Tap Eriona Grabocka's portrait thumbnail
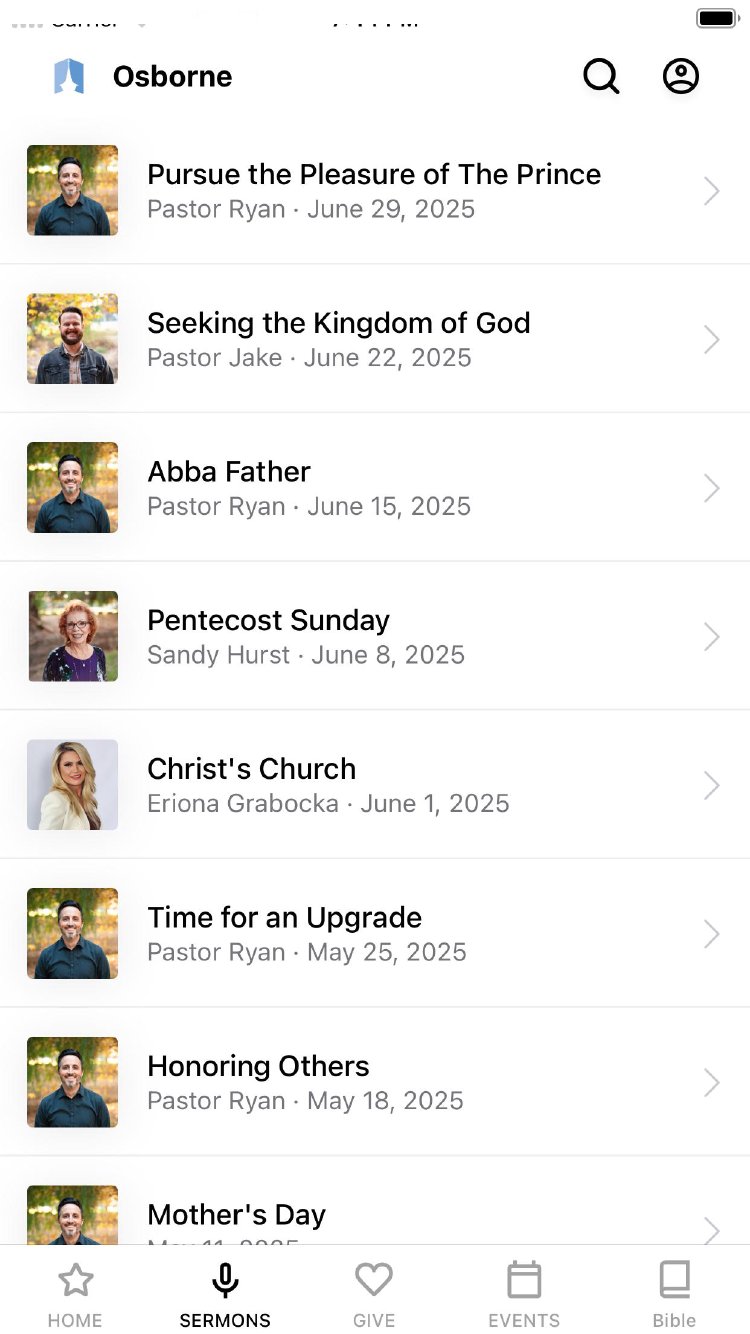 73,785
